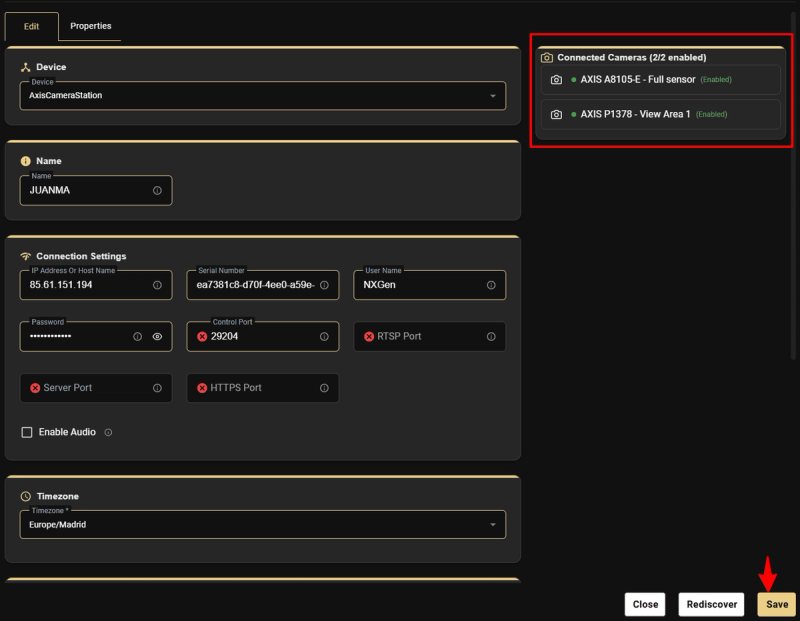Enable the Enable Audio checkbox
This screenshot has width=800, height=621.
(x=27, y=432)
